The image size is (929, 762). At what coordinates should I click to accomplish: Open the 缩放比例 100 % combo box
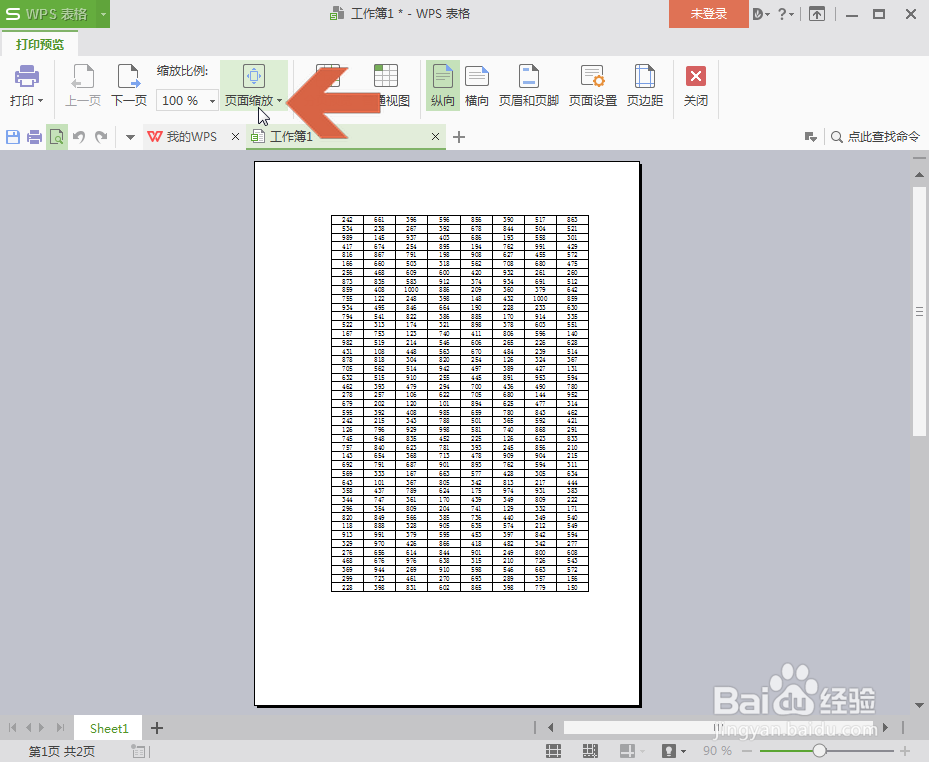tap(187, 100)
